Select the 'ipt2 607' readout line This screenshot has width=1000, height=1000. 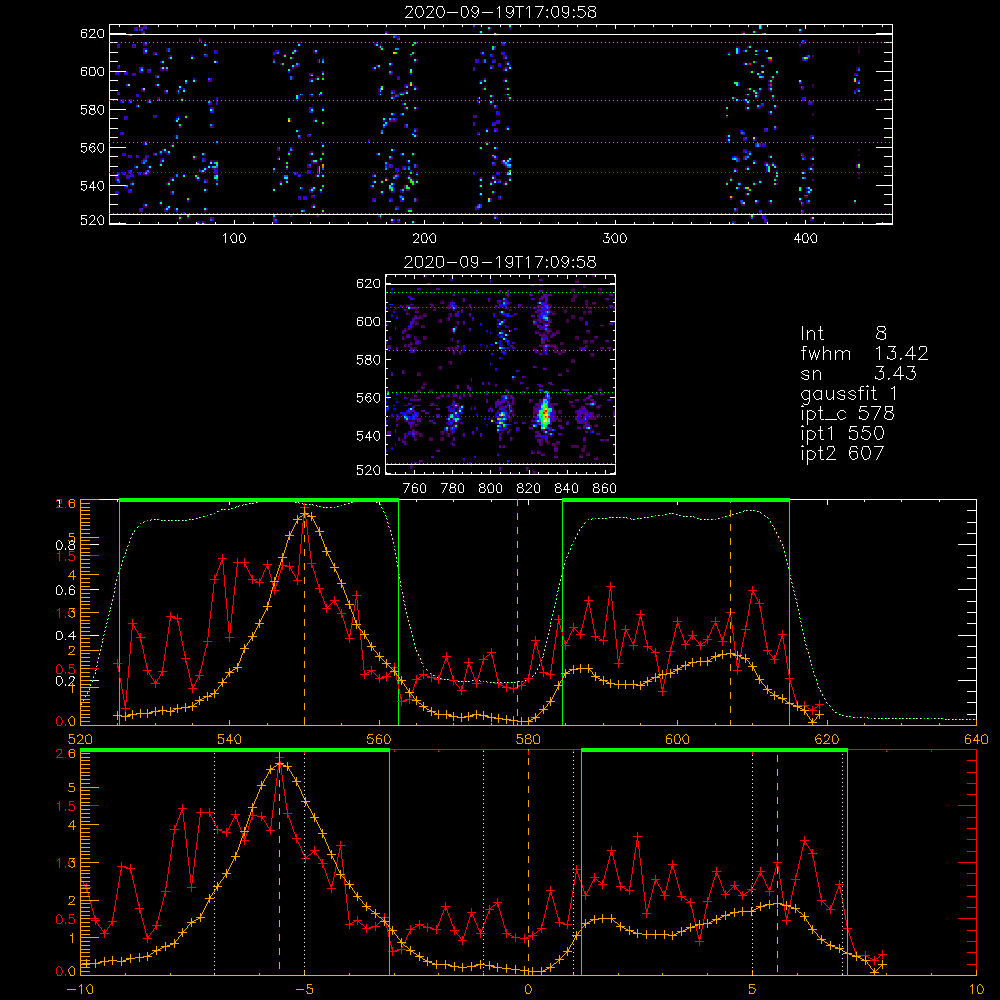[x=842, y=453]
